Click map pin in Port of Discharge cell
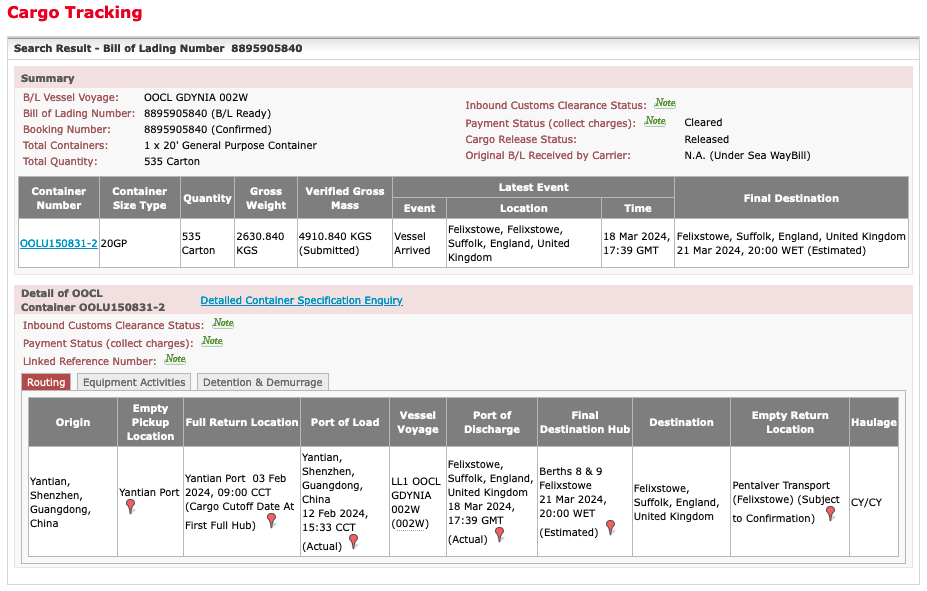Image resolution: width=927 pixels, height=591 pixels. click(x=499, y=534)
